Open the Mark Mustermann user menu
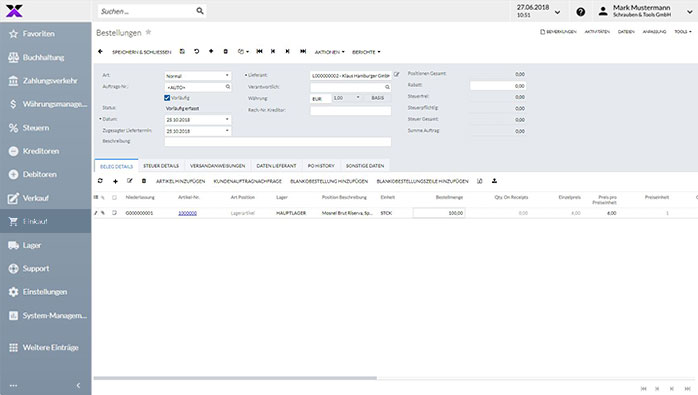Viewport: 698px width, 395px height. click(x=645, y=11)
